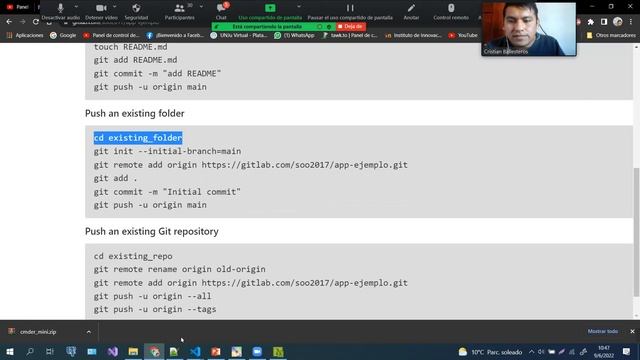This screenshot has width=640, height=360.
Task: Click green Uso compartido de pantalla button
Action: (x=270, y=11)
